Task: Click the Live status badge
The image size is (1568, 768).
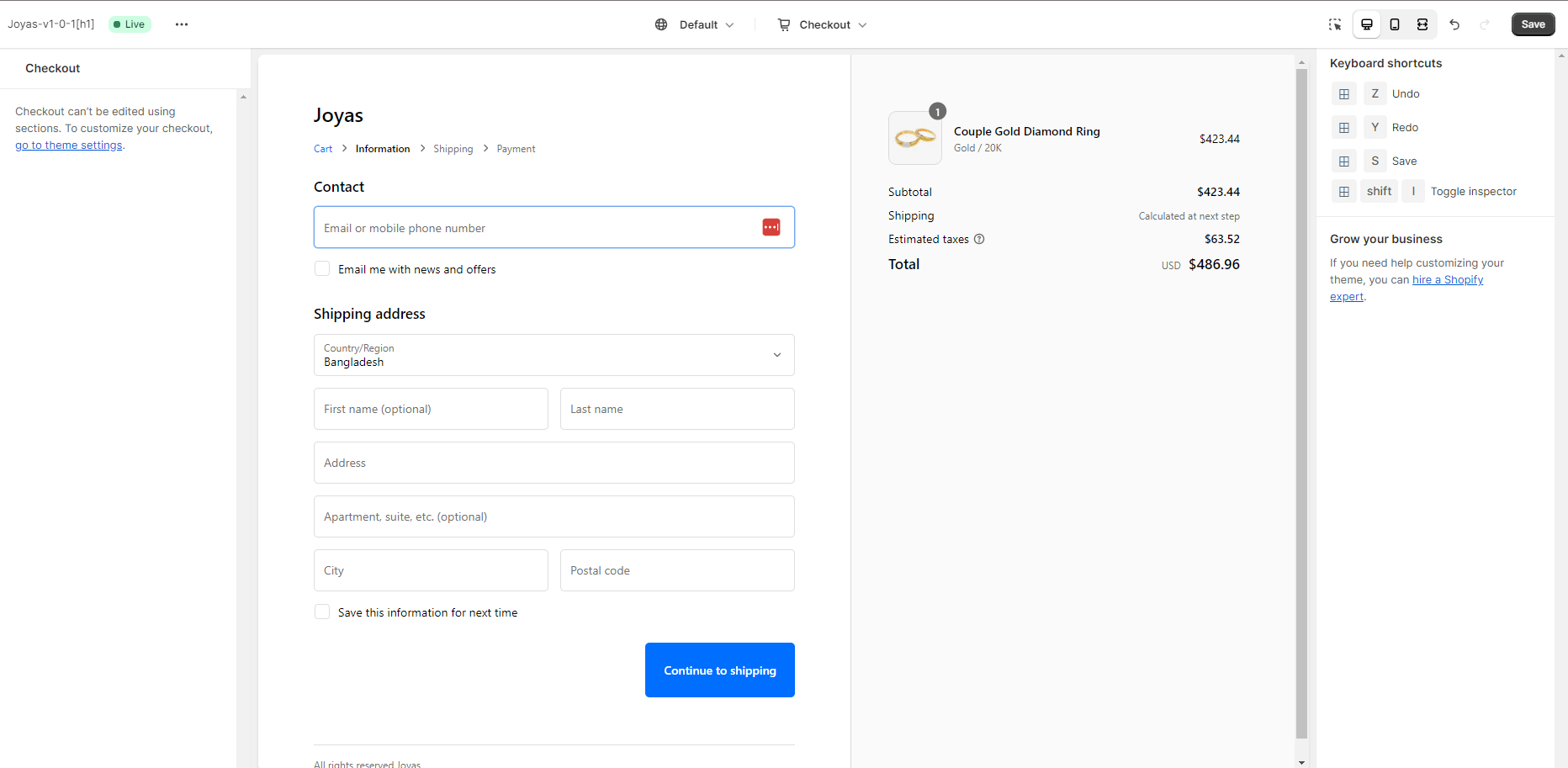Action: click(x=130, y=24)
